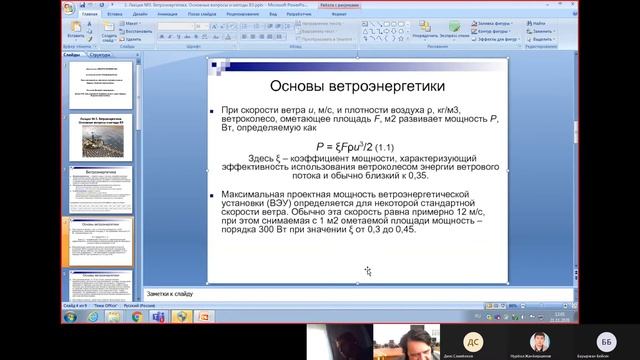Open the Change Case (Aa) dropdown
This screenshot has height=360, width=640.
(216, 37)
